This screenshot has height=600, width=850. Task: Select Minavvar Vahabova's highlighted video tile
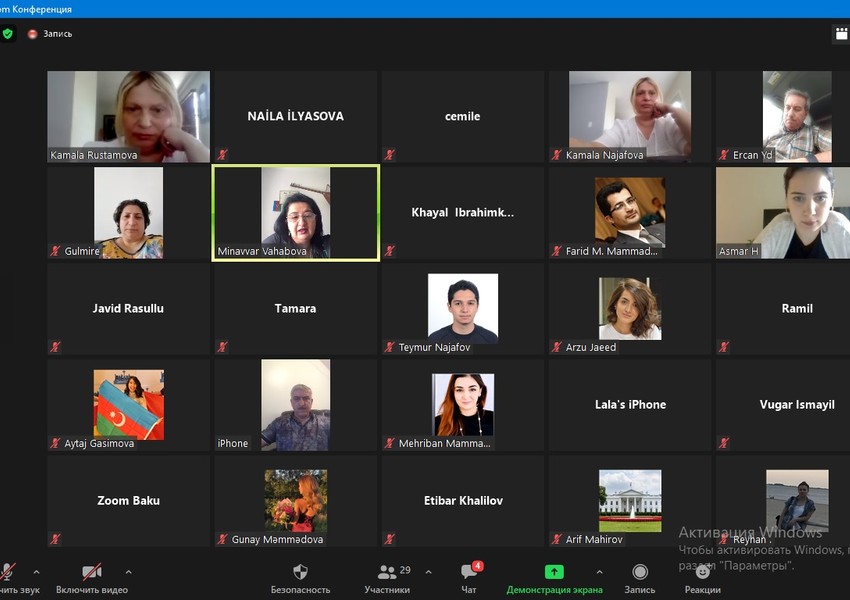pos(295,213)
